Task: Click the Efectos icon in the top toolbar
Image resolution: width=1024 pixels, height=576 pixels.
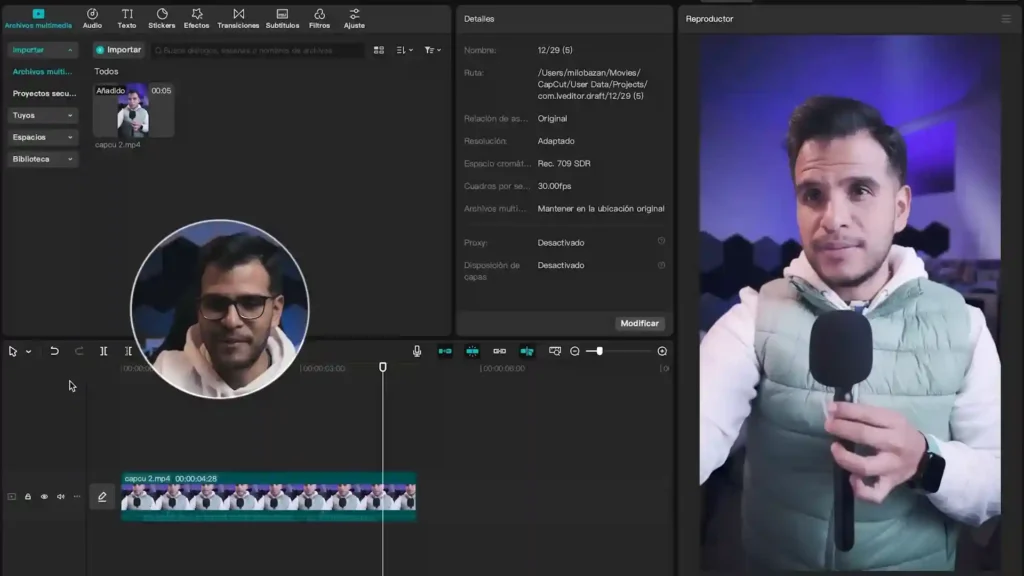Action: pos(197,16)
